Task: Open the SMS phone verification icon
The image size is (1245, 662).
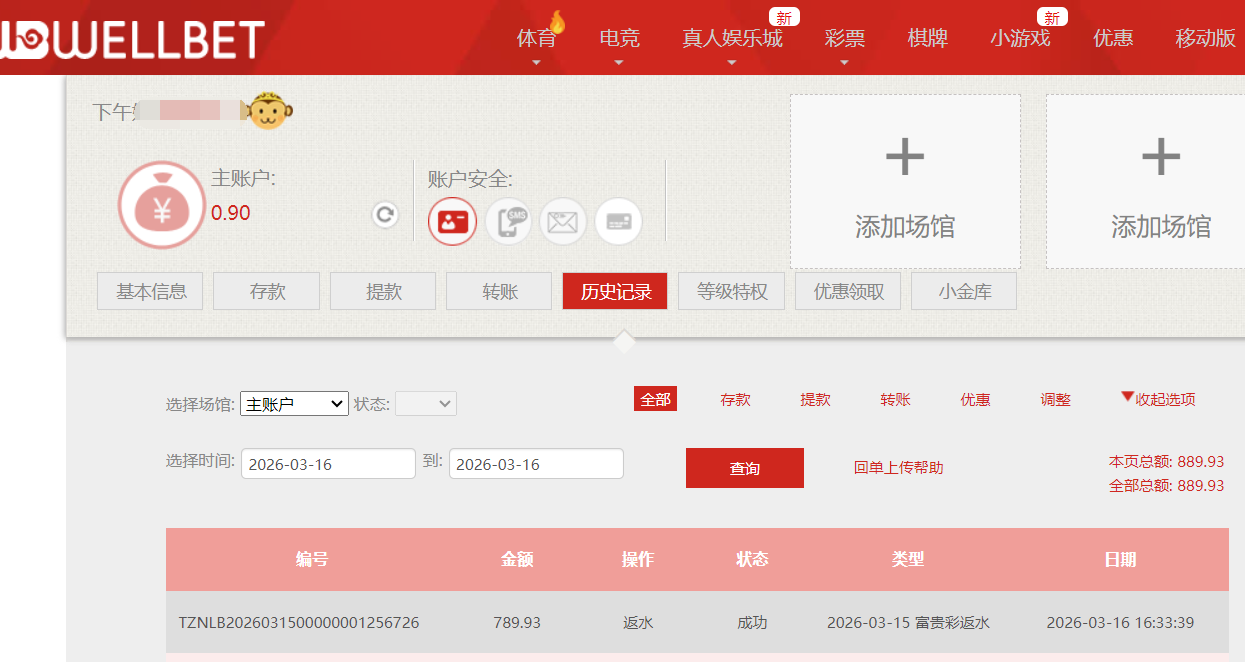Action: [508, 221]
